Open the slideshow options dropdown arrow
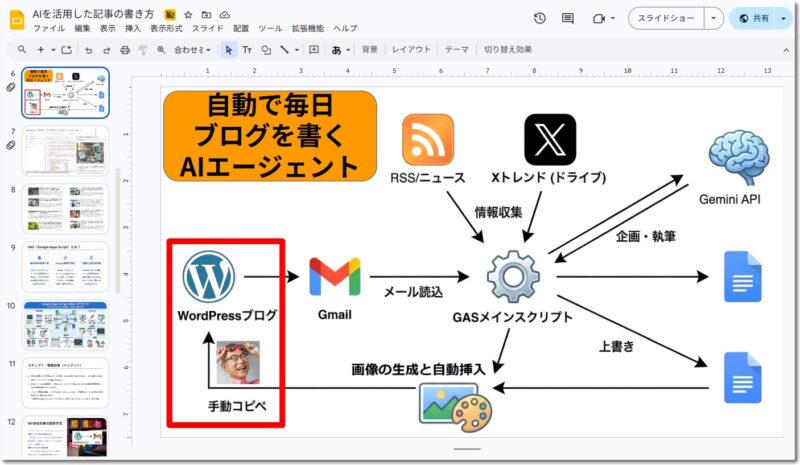 tap(713, 18)
